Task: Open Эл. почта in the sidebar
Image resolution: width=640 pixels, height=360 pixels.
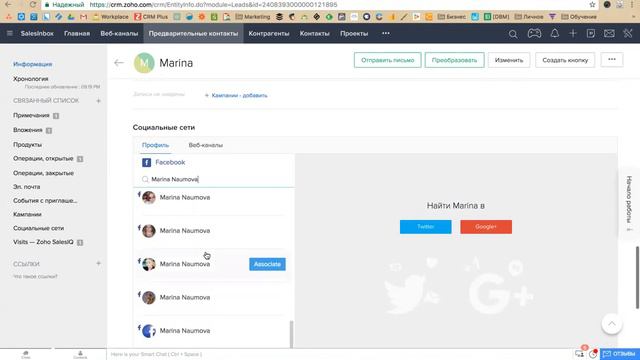Action: 27,187
